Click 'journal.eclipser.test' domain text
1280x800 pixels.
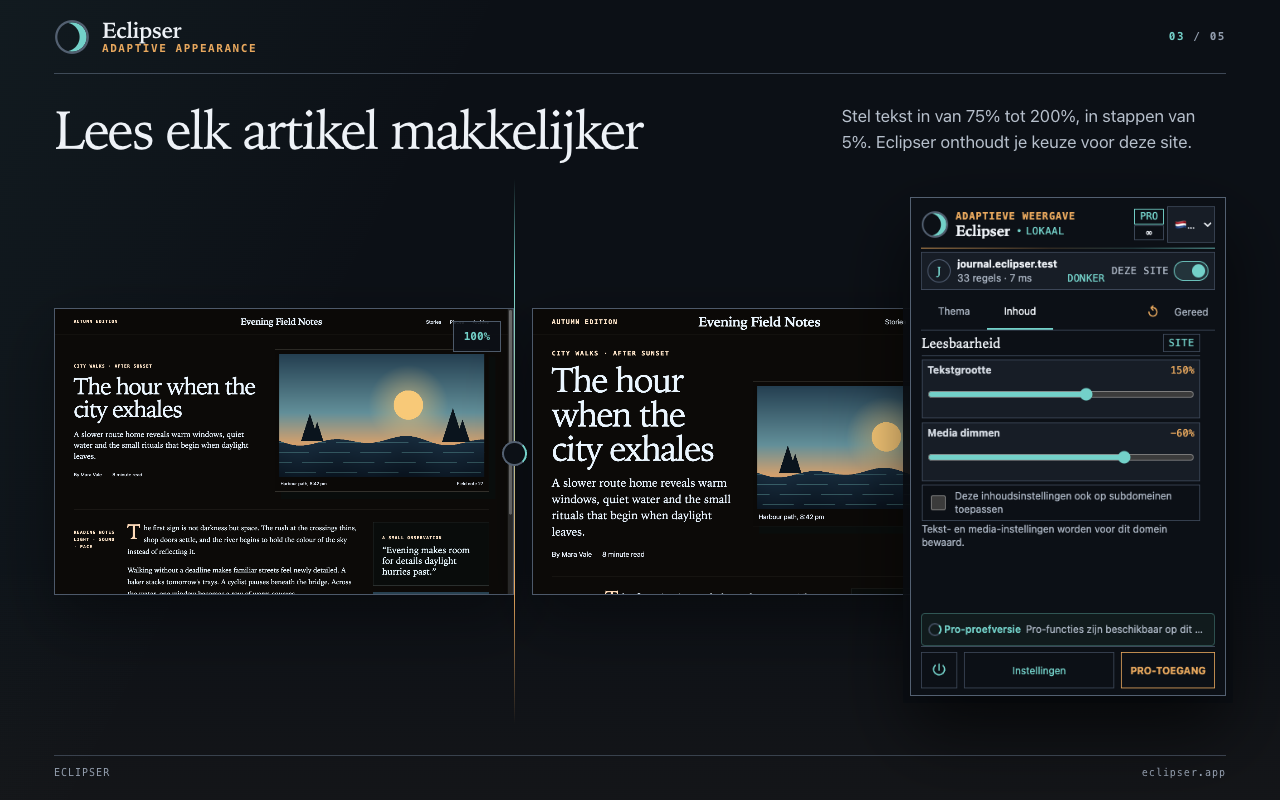point(1007,264)
